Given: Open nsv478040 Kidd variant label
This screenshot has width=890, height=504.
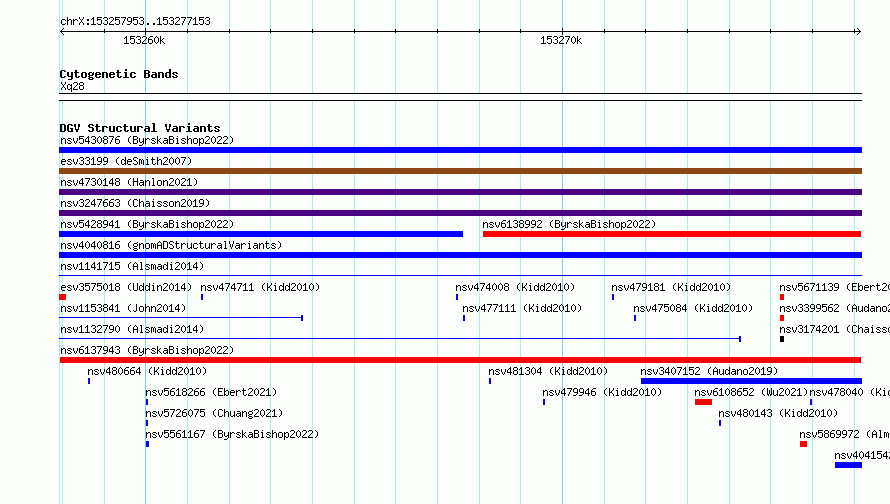Looking at the screenshot, I should tap(850, 392).
